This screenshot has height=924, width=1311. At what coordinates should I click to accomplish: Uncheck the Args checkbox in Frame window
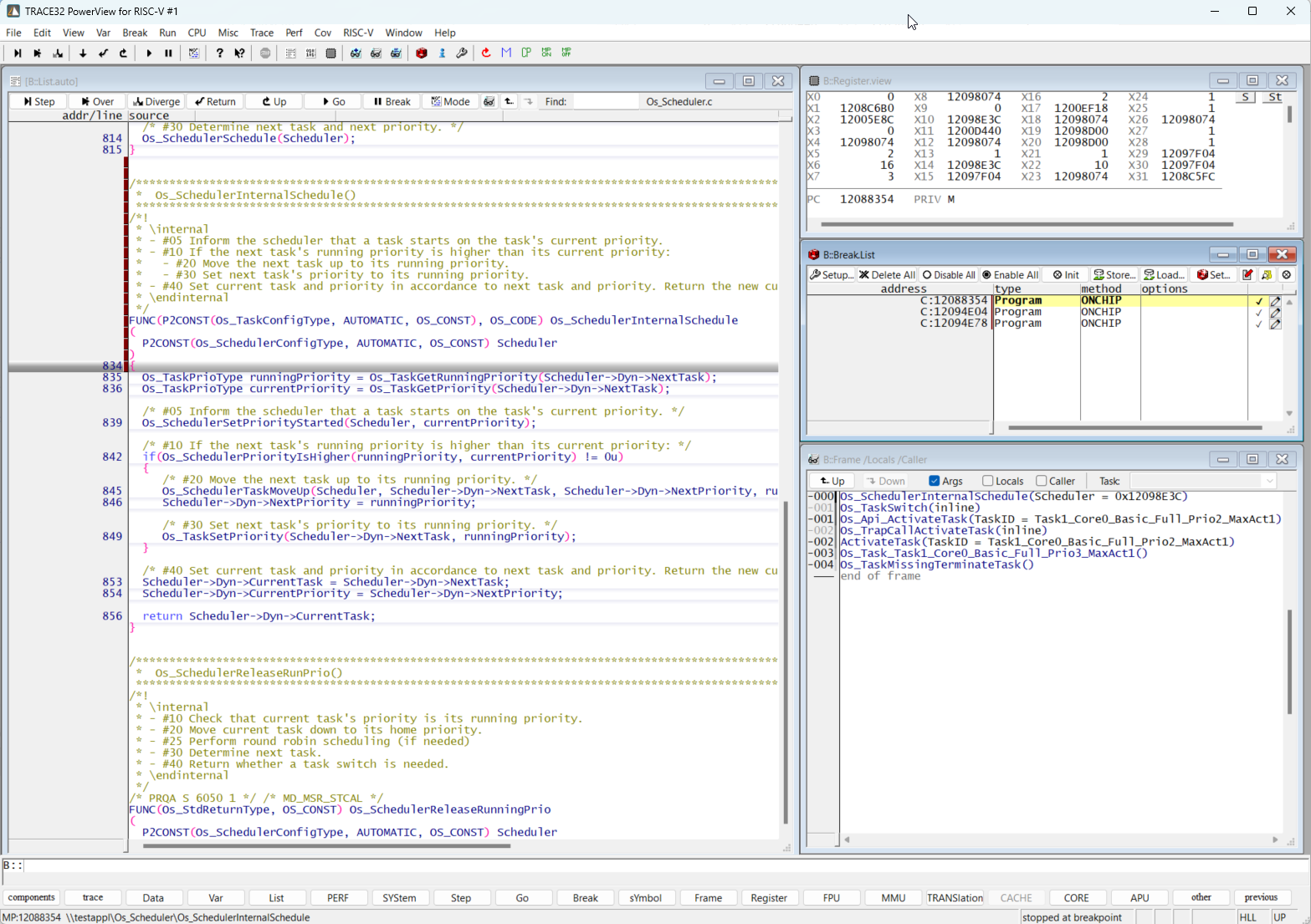(x=935, y=481)
